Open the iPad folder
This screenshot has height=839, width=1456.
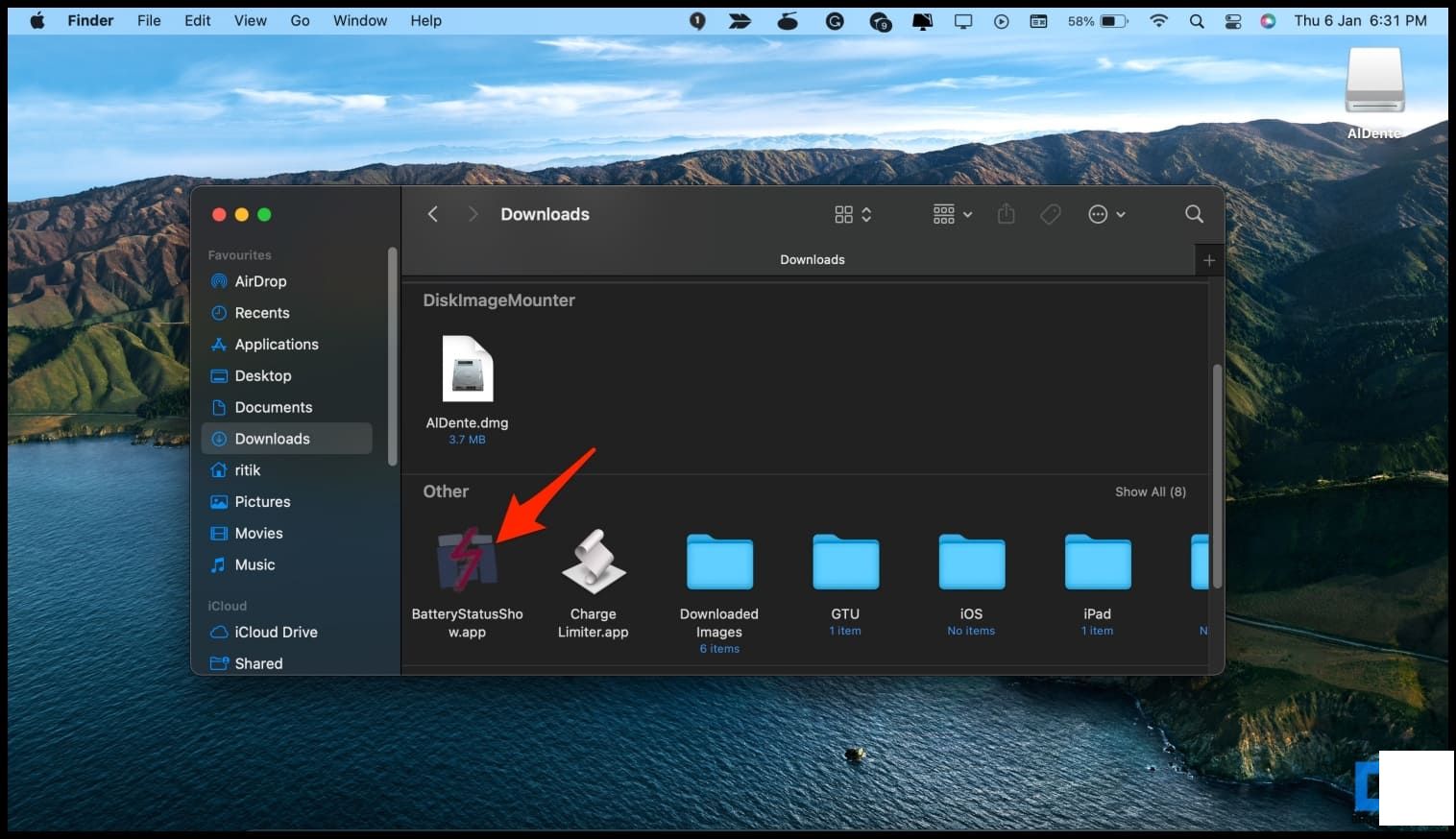1098,562
